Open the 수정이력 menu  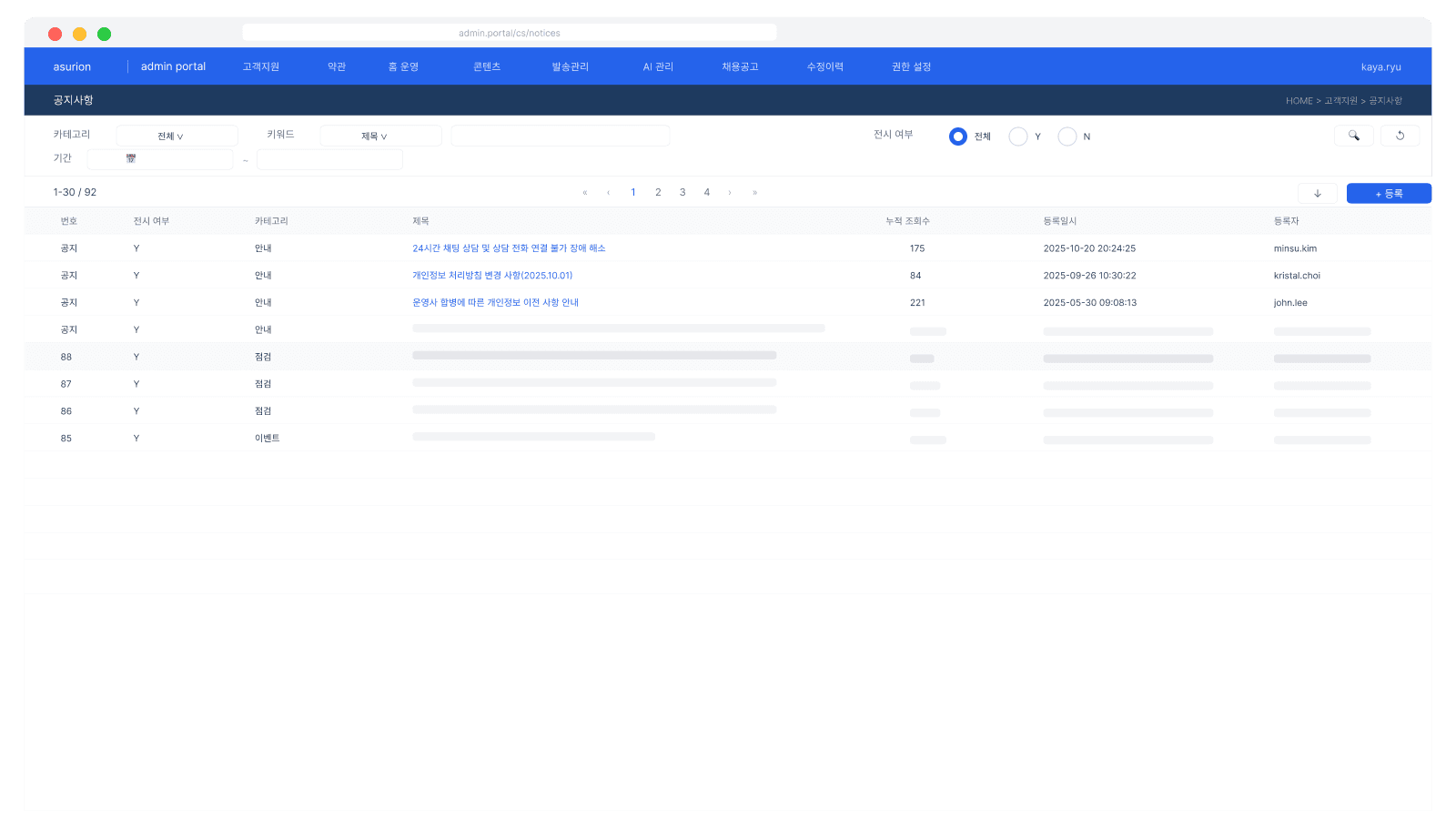click(825, 66)
